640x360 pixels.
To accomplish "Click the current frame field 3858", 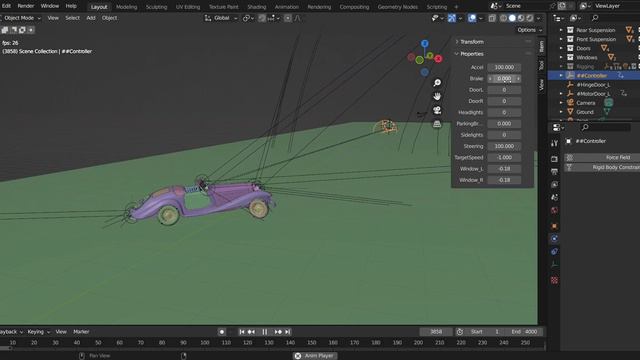I will point(436,332).
